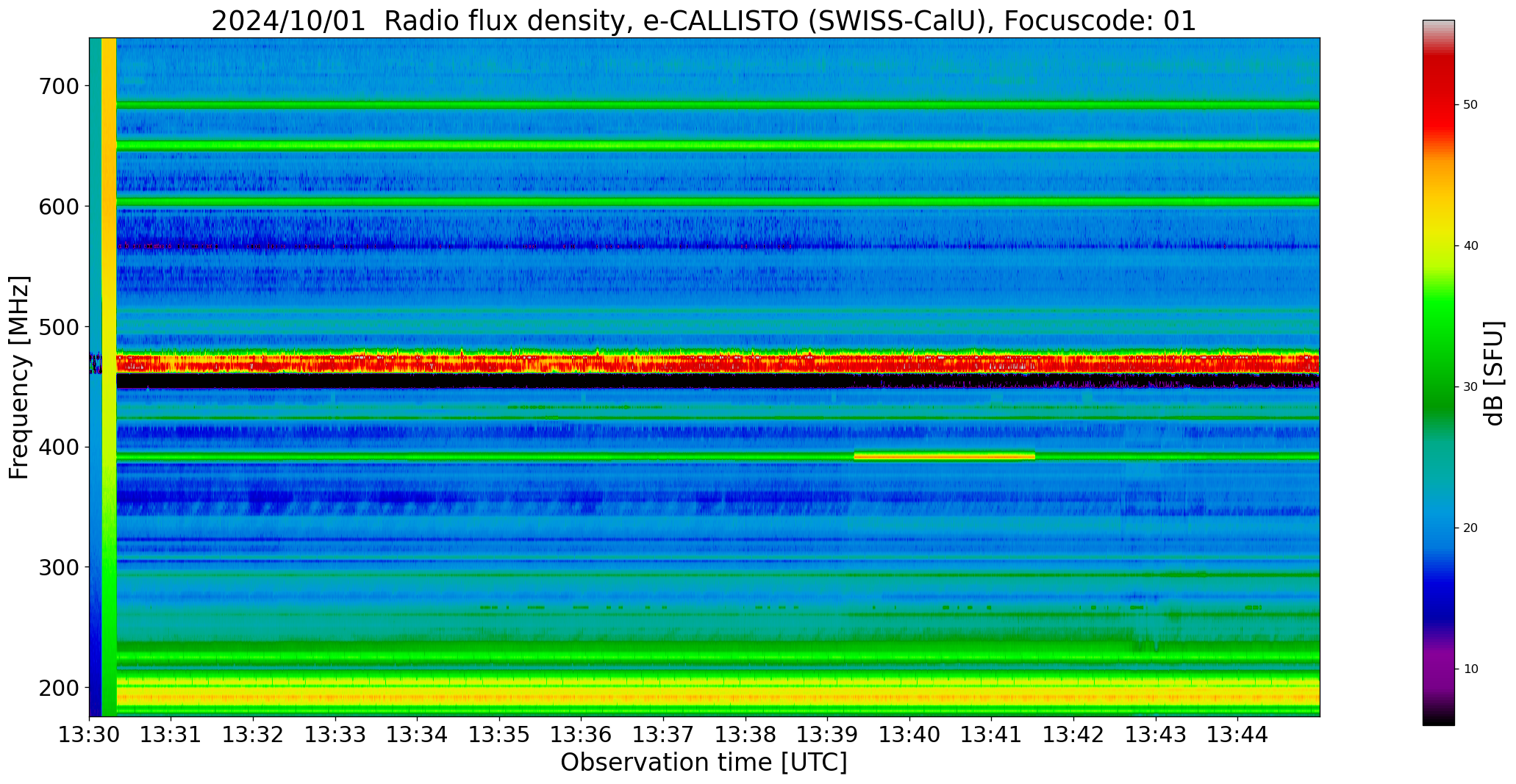The image size is (1516, 784).
Task: Click the plot title '2024/10/01 Radio flux density'
Action: tap(423, 21)
